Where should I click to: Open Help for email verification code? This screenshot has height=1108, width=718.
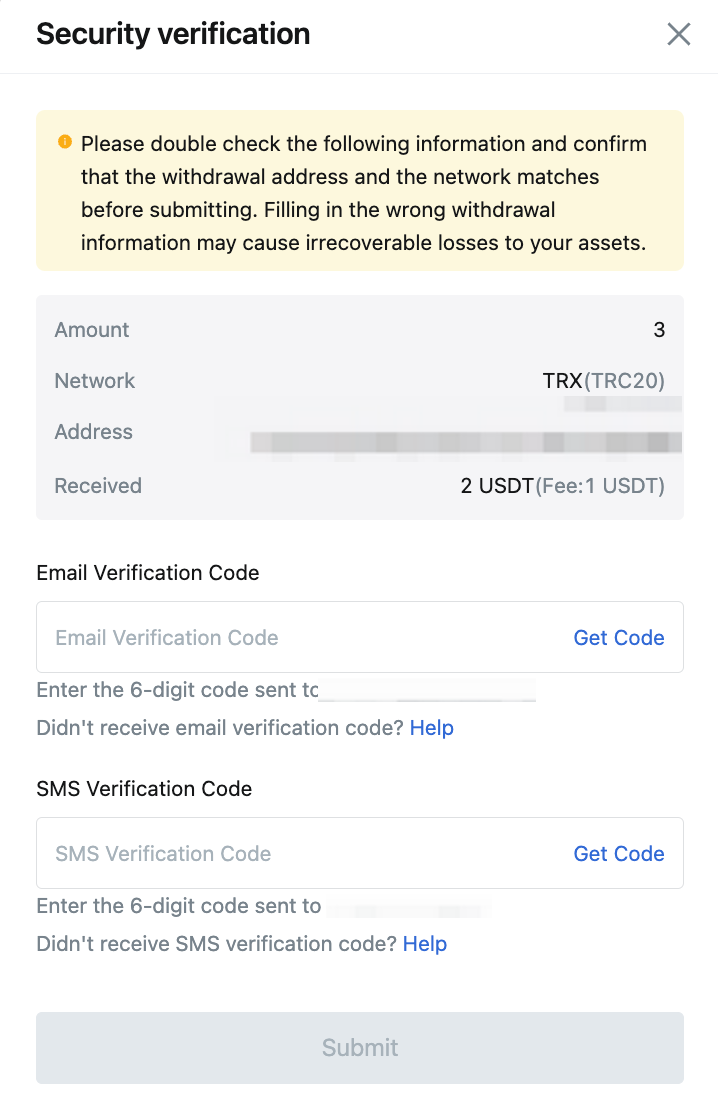click(x=431, y=728)
